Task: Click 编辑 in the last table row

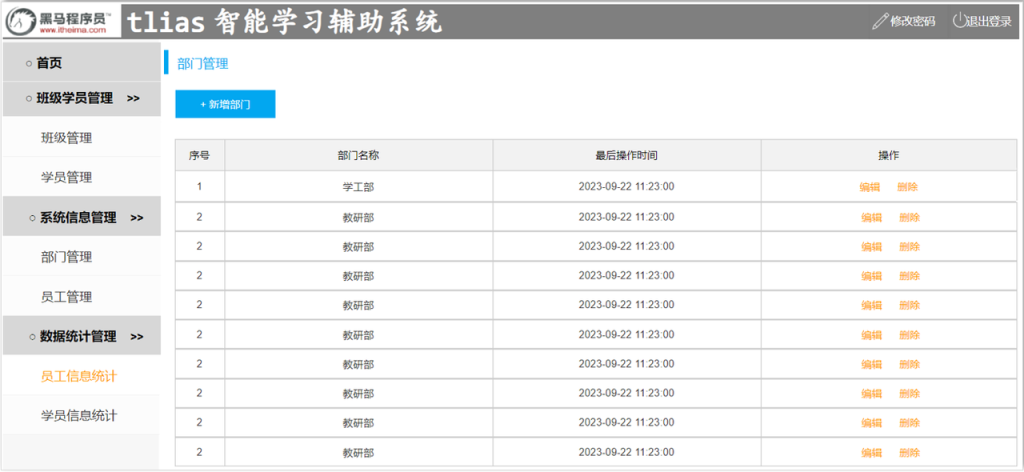Action: click(871, 453)
